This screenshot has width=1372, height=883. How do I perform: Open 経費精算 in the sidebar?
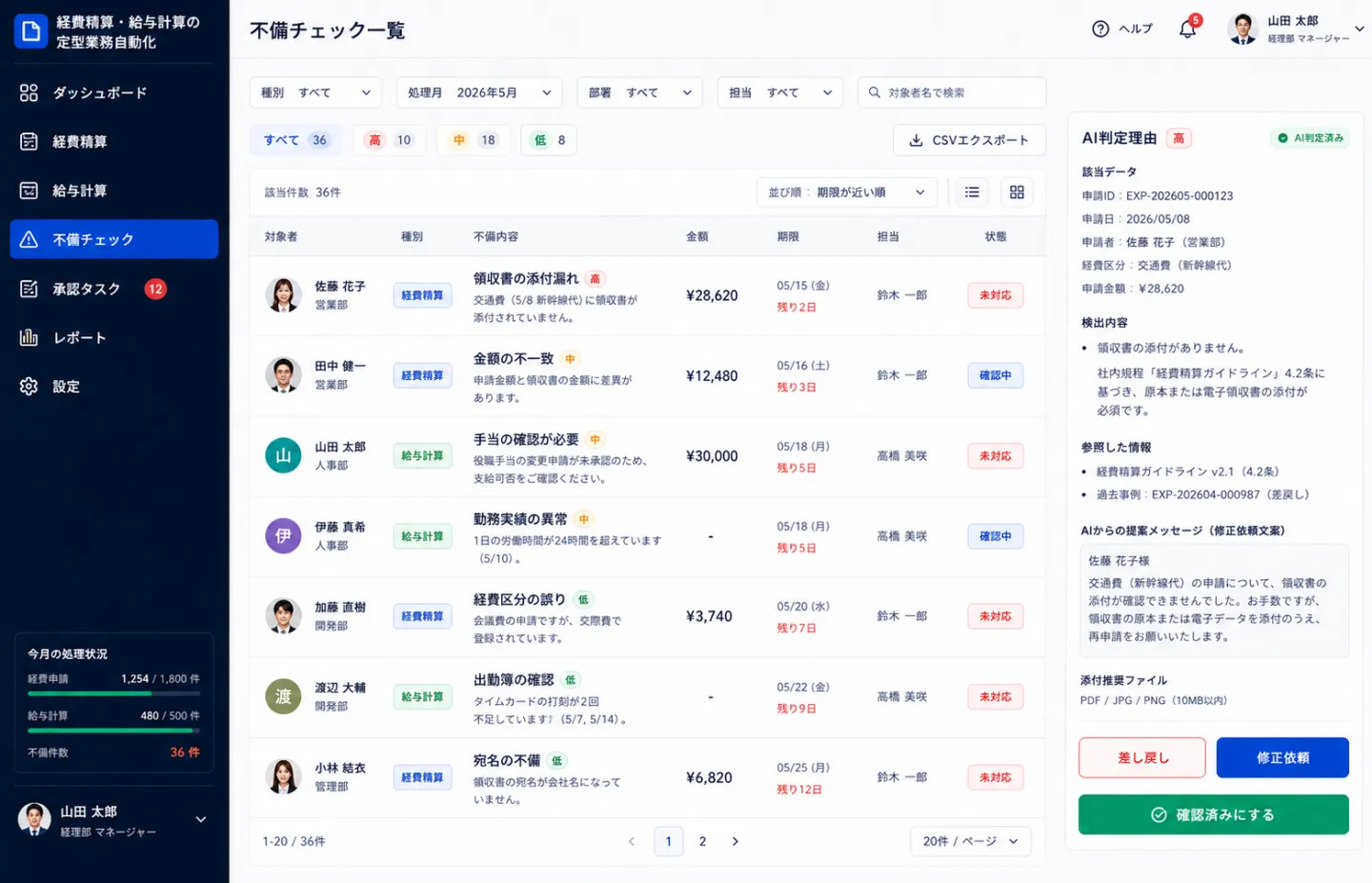point(114,142)
